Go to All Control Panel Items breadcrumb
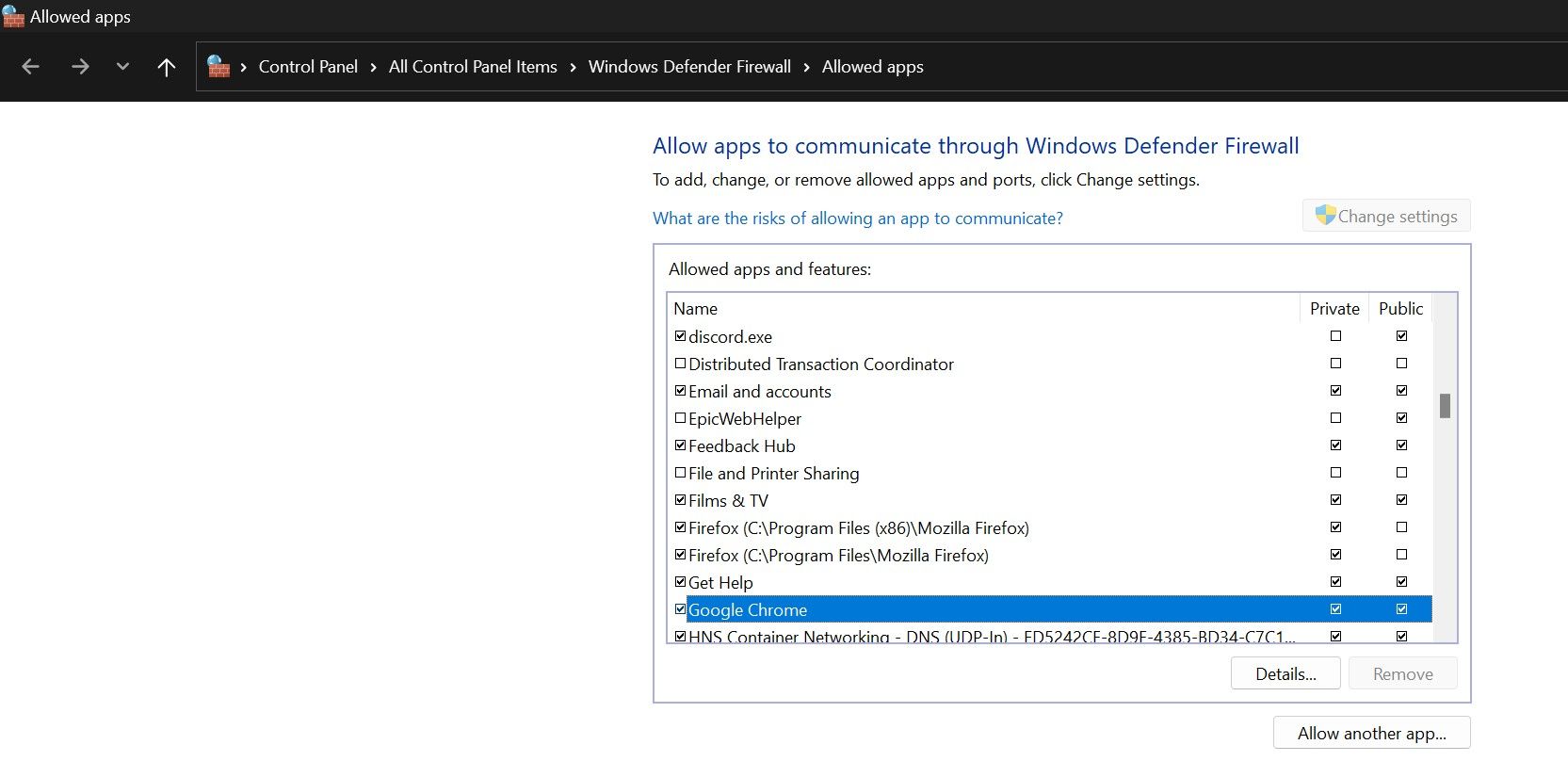 click(x=473, y=67)
